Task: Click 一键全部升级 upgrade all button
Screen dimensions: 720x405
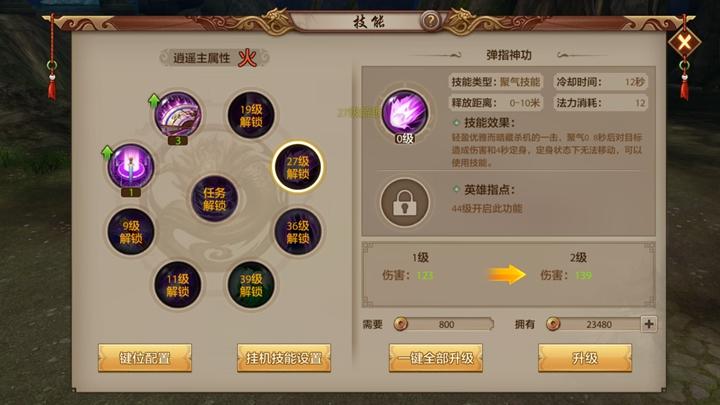Action: [x=435, y=358]
